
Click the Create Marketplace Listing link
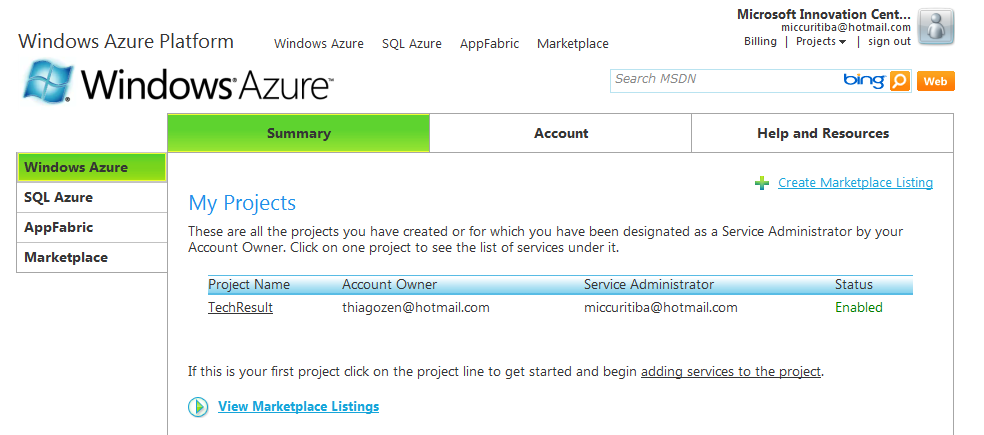[855, 183]
